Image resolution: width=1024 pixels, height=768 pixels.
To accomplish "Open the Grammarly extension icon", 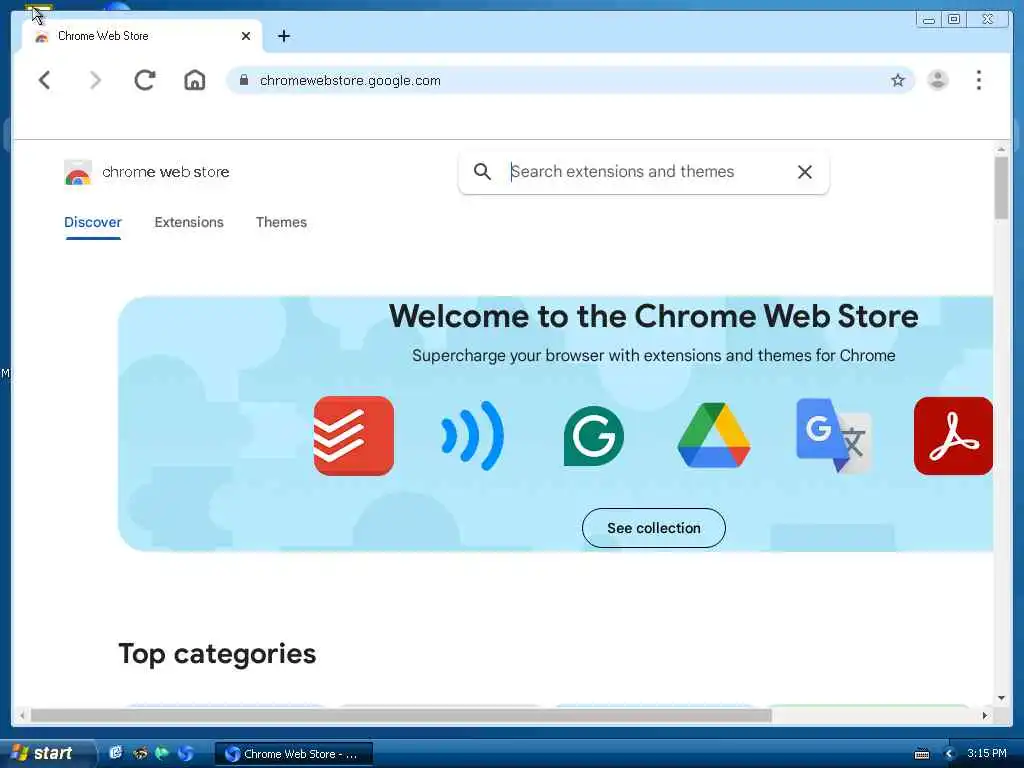I will click(x=594, y=436).
